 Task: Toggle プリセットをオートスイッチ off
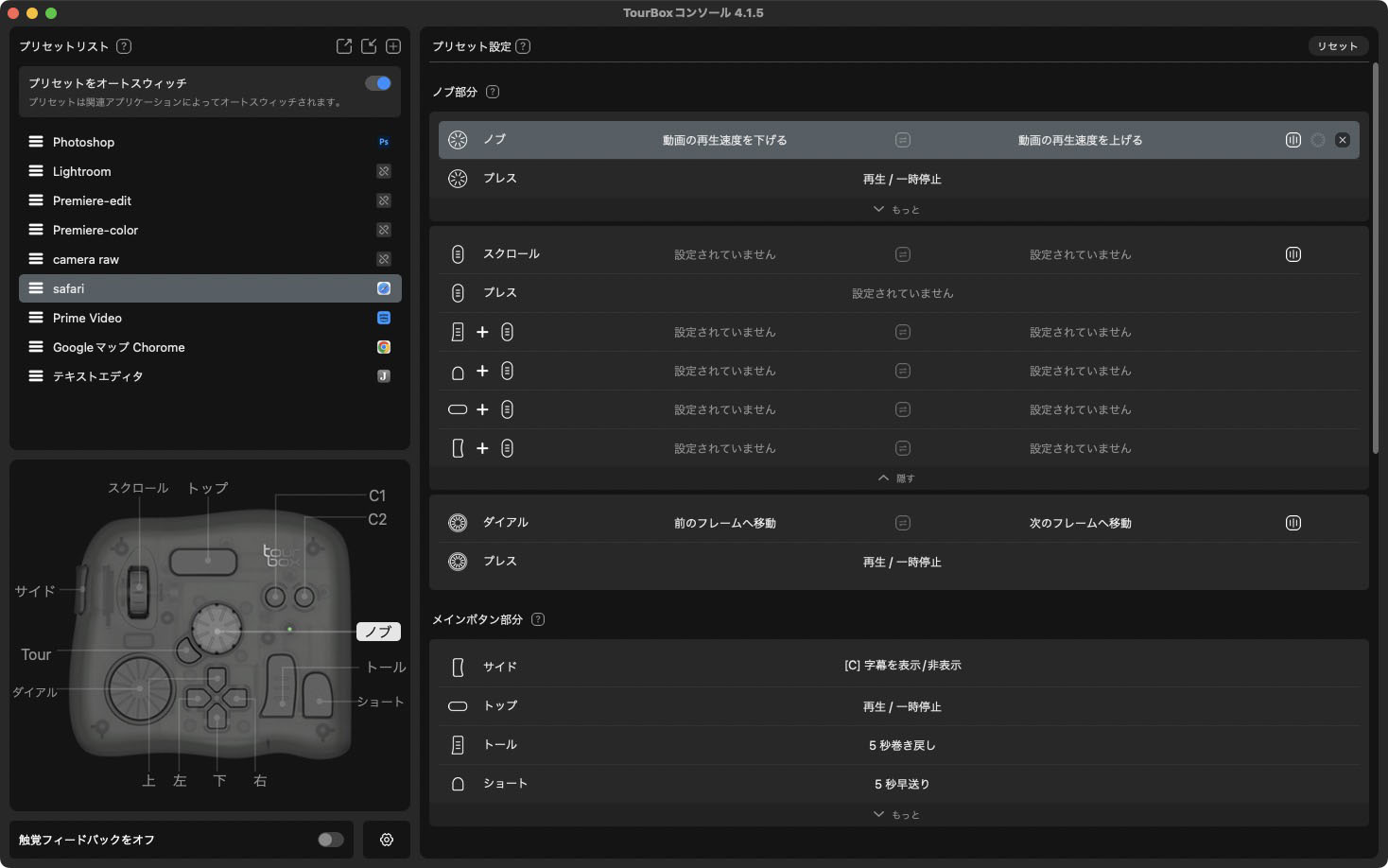click(x=375, y=82)
